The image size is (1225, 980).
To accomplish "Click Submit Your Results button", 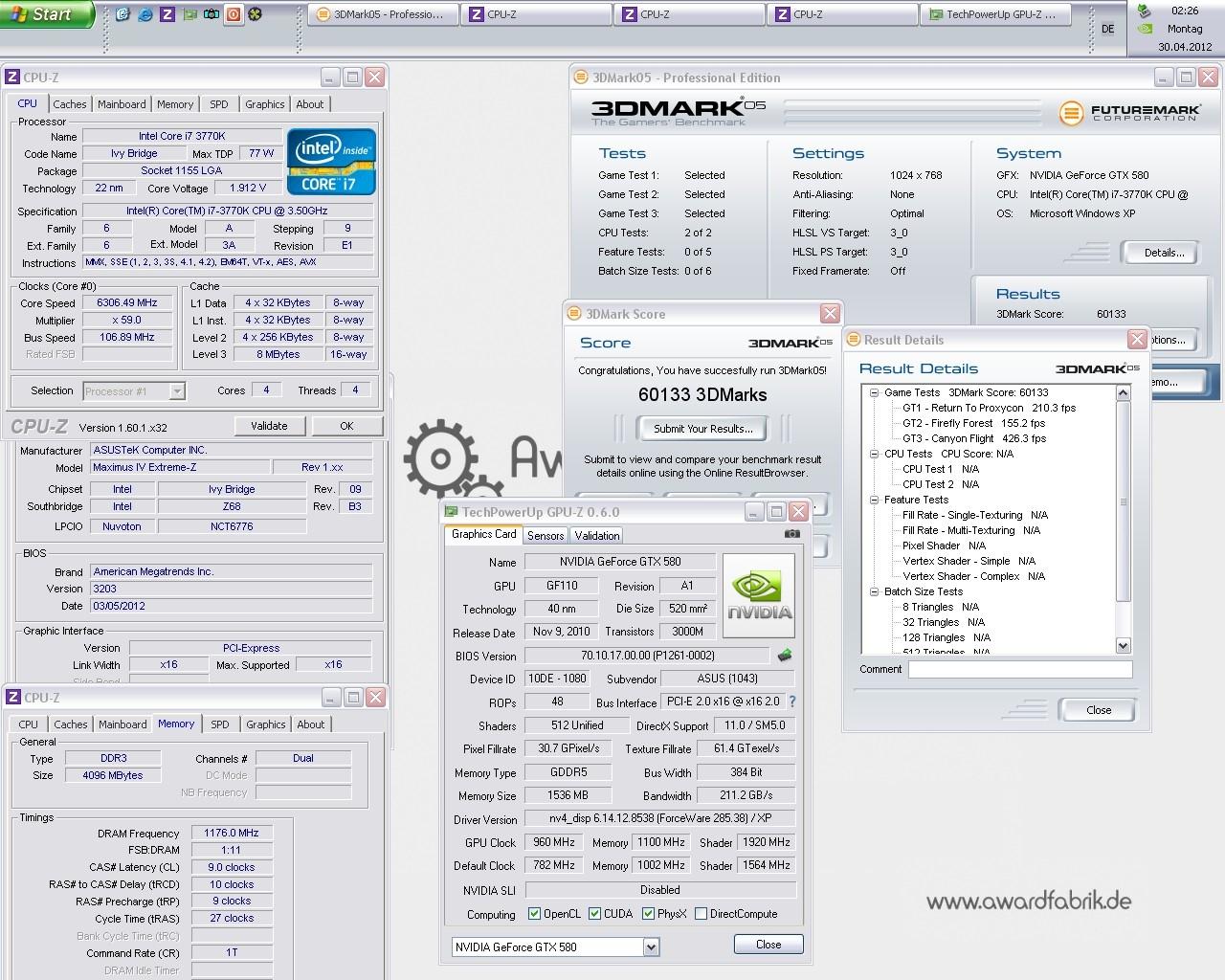I will coord(703,429).
